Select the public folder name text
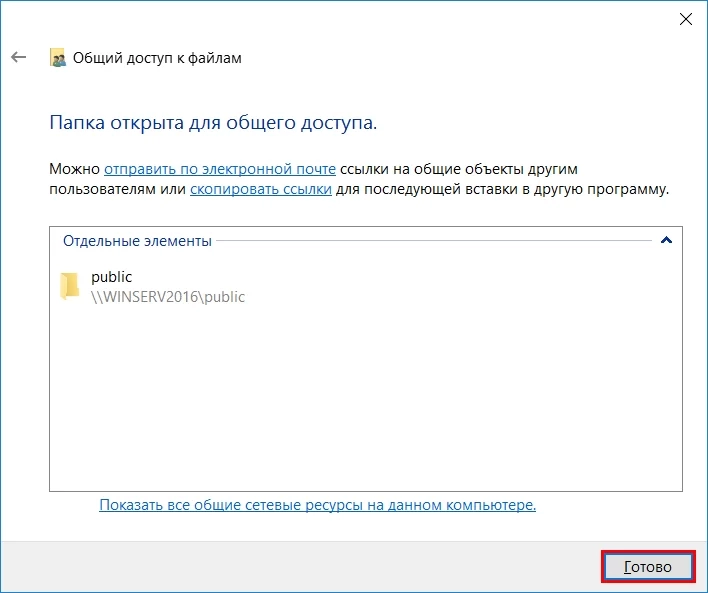This screenshot has width=708, height=593. (112, 277)
